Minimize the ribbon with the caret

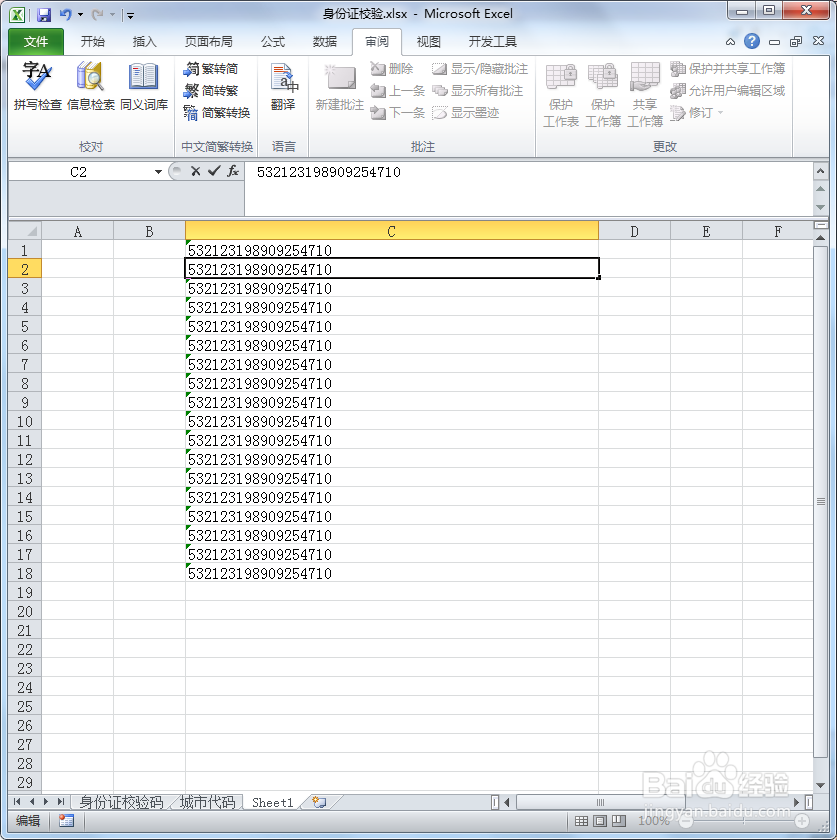tap(730, 42)
